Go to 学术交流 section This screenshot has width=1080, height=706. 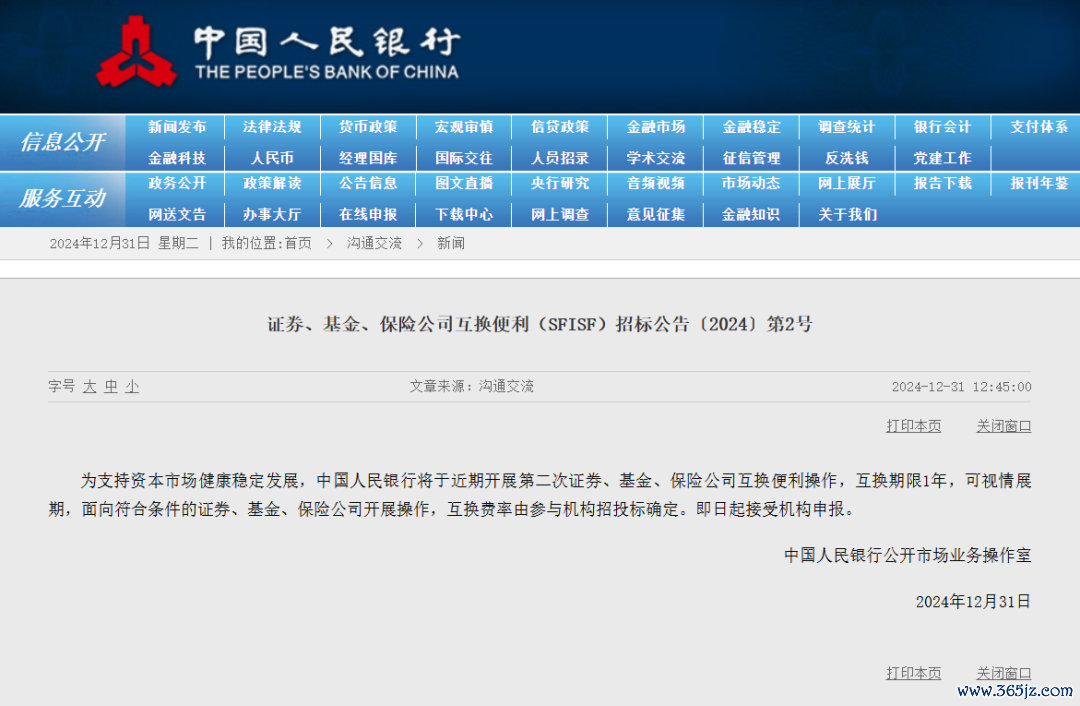coord(656,158)
